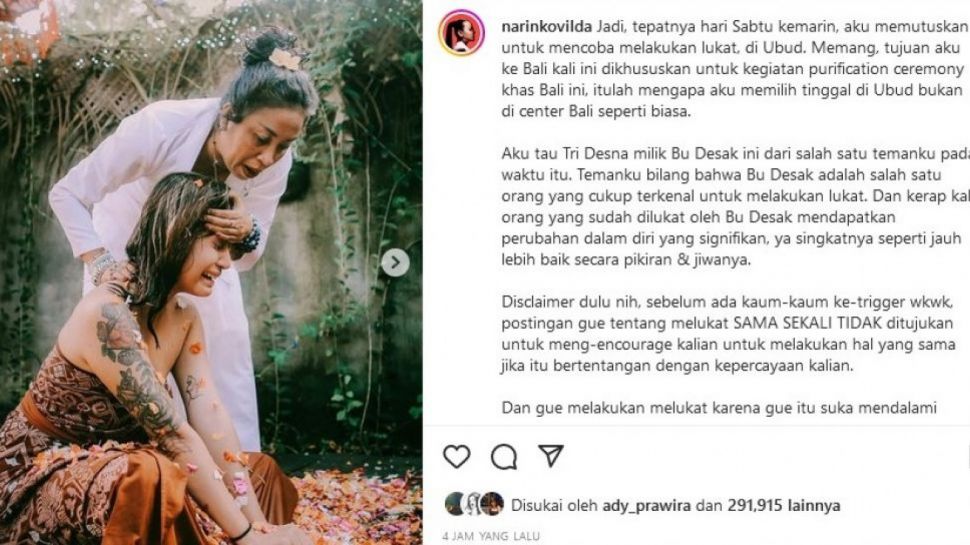The height and width of the screenshot is (545, 970).
Task: Click the middle liker avatar thumbnail
Action: 474,504
